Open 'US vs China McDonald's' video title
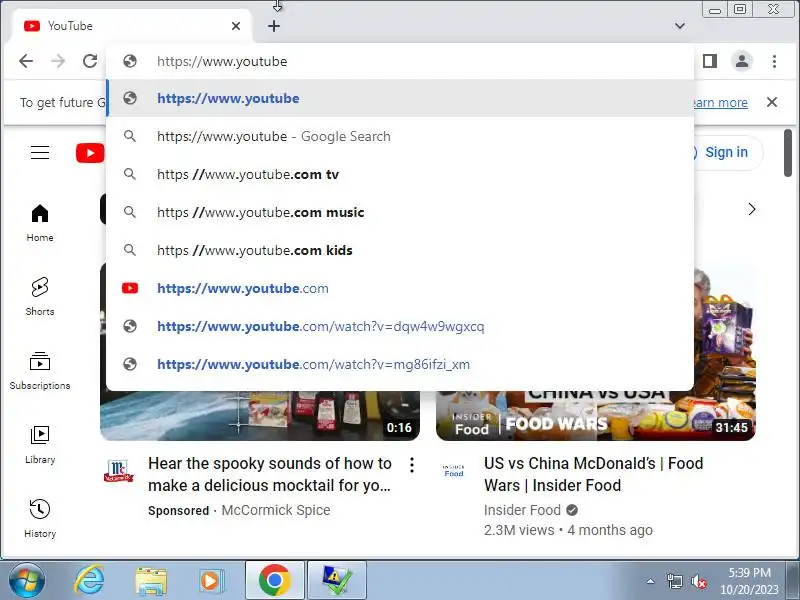Viewport: 800px width, 600px height. 594,474
